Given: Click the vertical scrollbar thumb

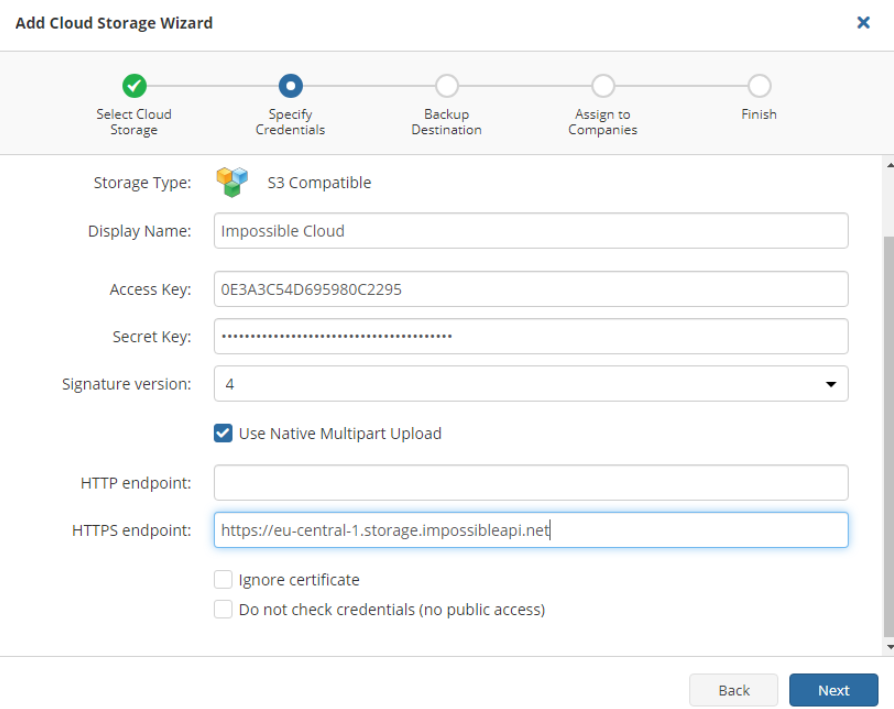Looking at the screenshot, I should 889,436.
